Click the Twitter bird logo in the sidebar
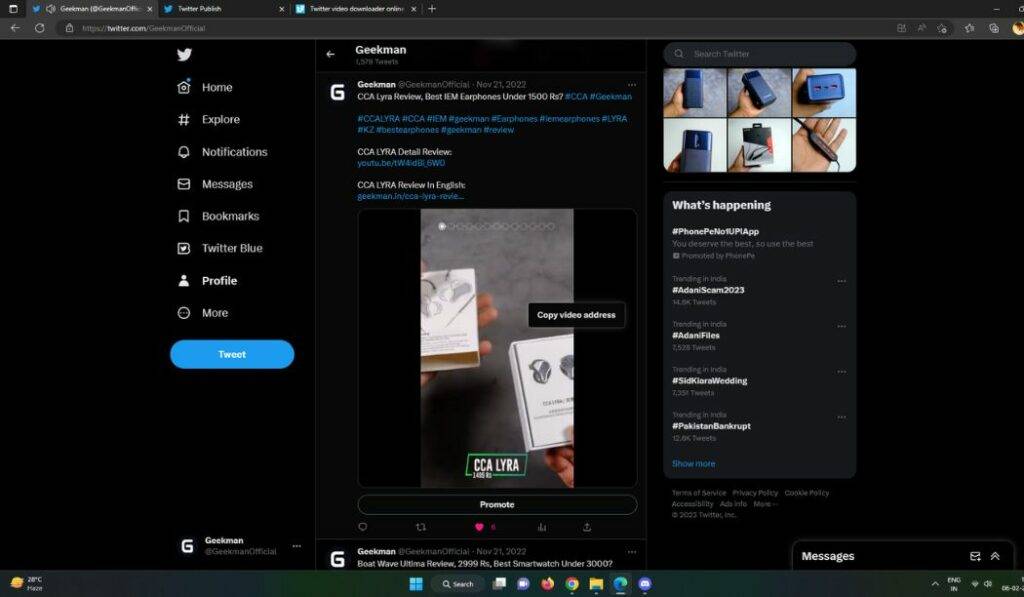The image size is (1024, 597). click(x=184, y=55)
